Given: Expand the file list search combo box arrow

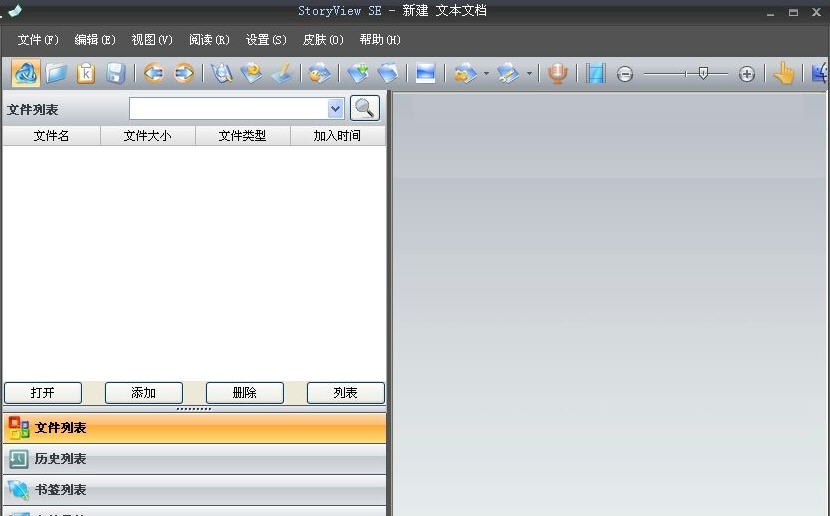Looking at the screenshot, I should pos(335,109).
